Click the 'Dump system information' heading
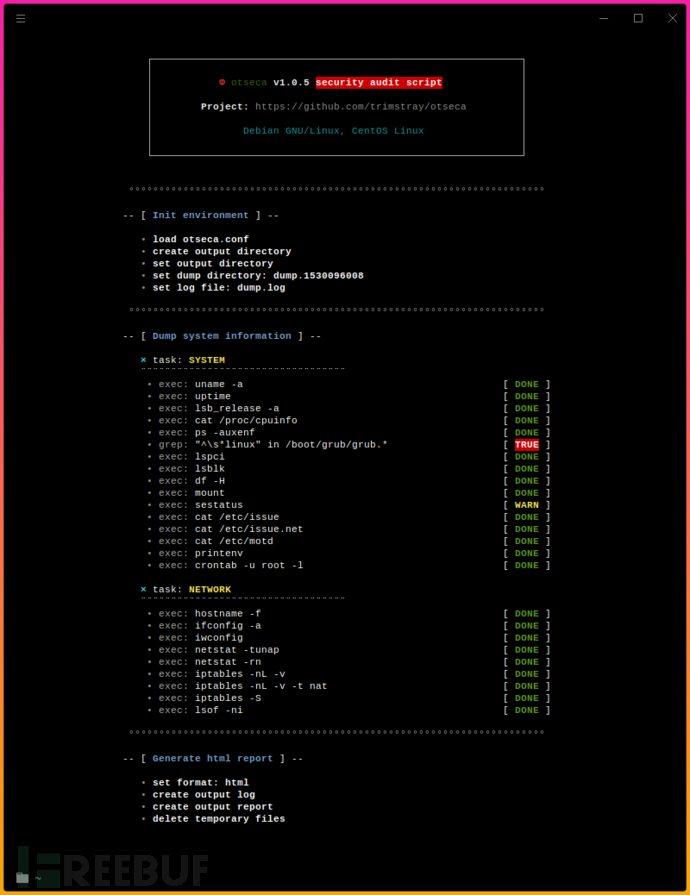This screenshot has width=690, height=895. point(221,336)
